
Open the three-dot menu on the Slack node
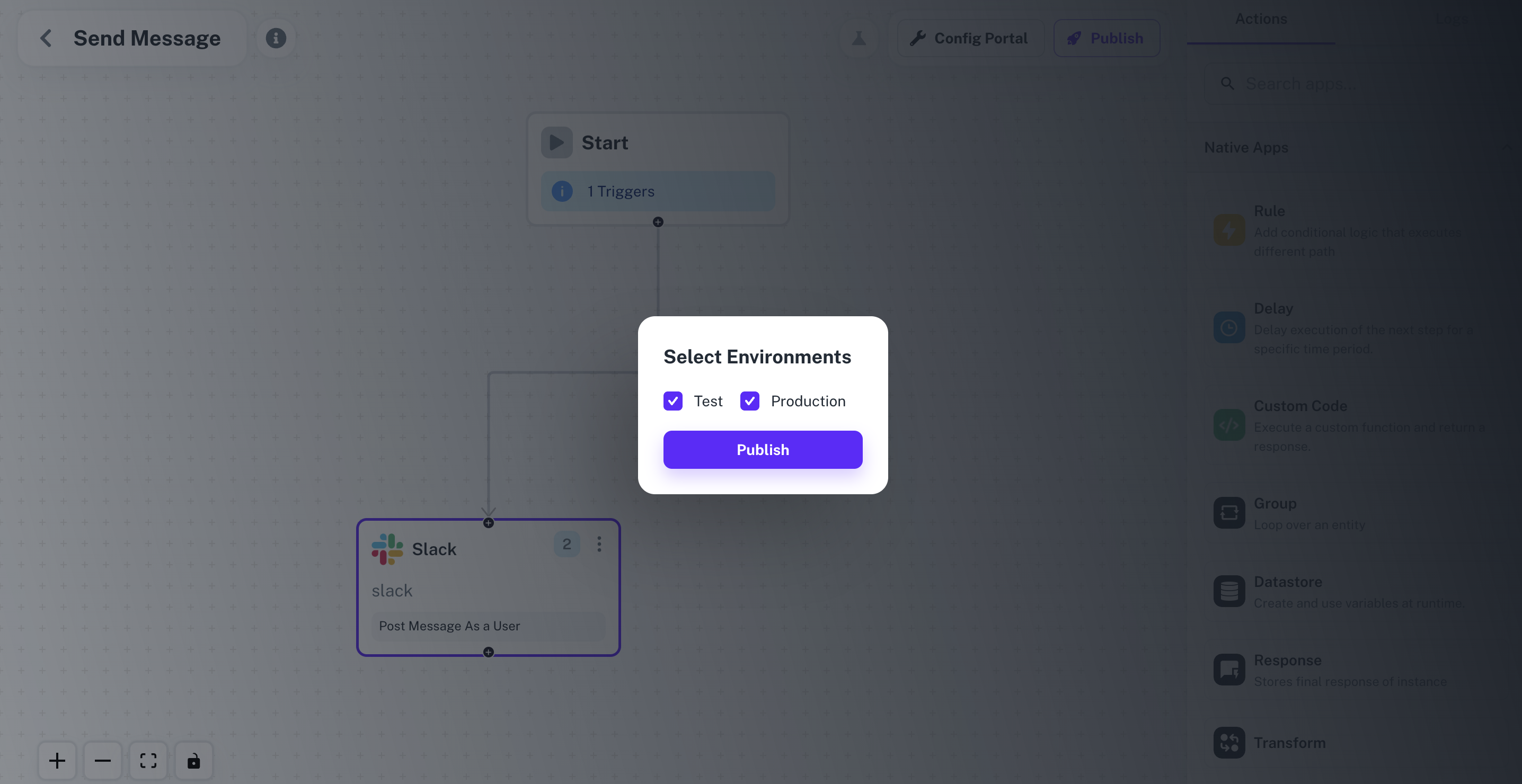click(599, 544)
